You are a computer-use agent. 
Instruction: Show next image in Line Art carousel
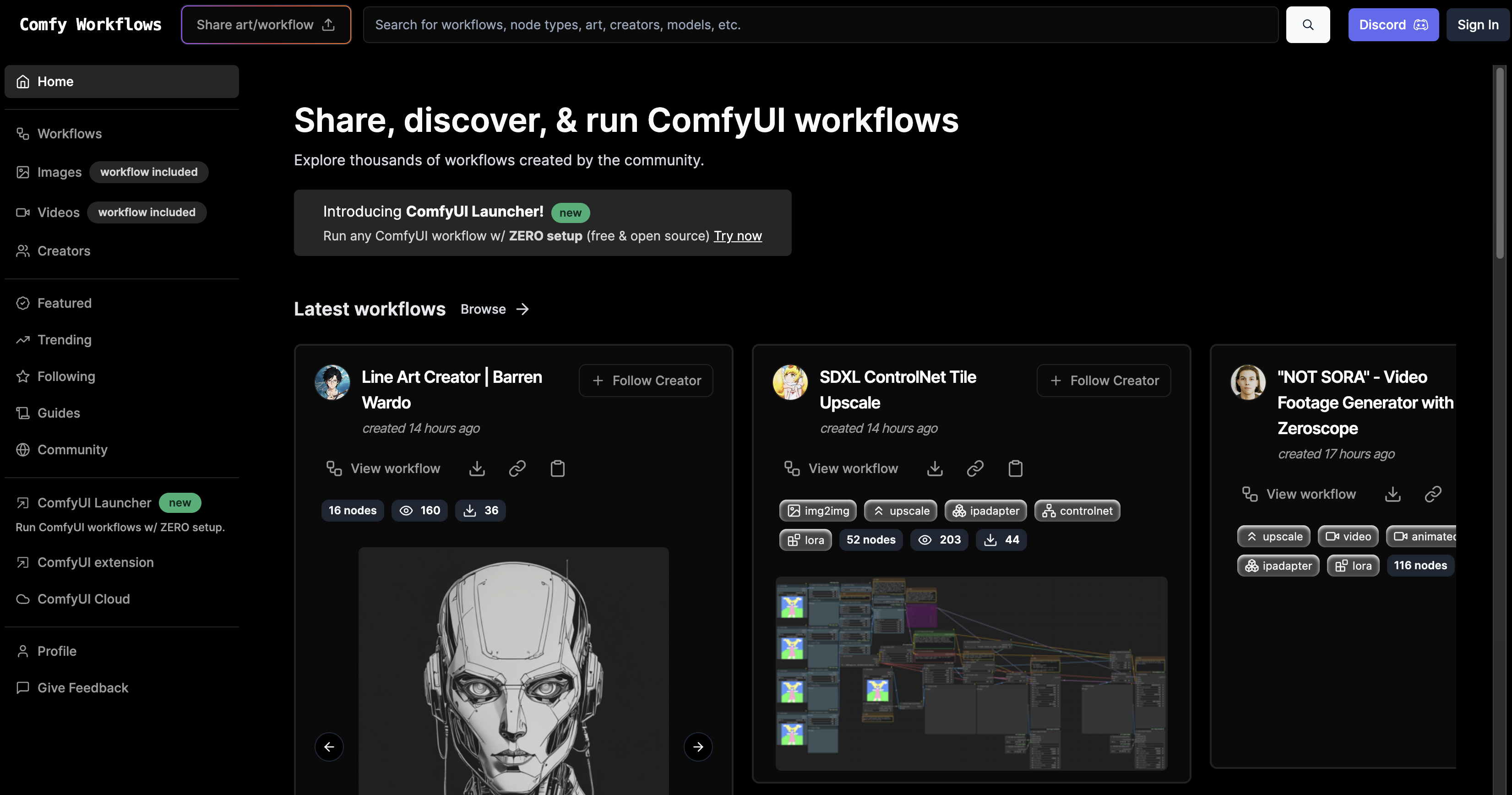coord(698,747)
